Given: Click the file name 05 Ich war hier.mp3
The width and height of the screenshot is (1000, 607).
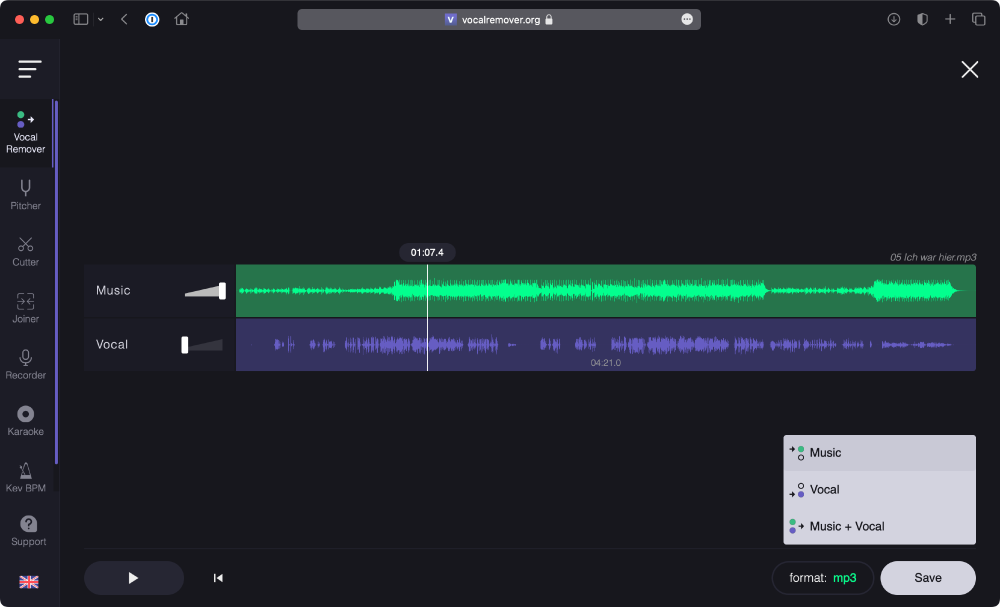Looking at the screenshot, I should (x=933, y=258).
